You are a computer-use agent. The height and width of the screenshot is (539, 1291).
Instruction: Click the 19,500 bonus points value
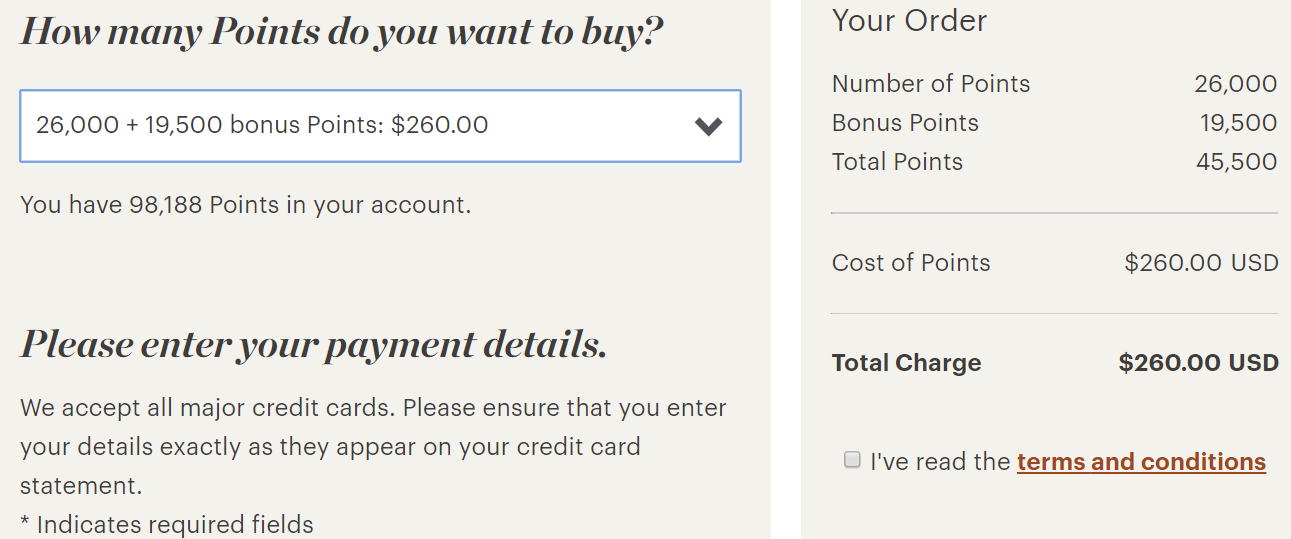(1238, 123)
